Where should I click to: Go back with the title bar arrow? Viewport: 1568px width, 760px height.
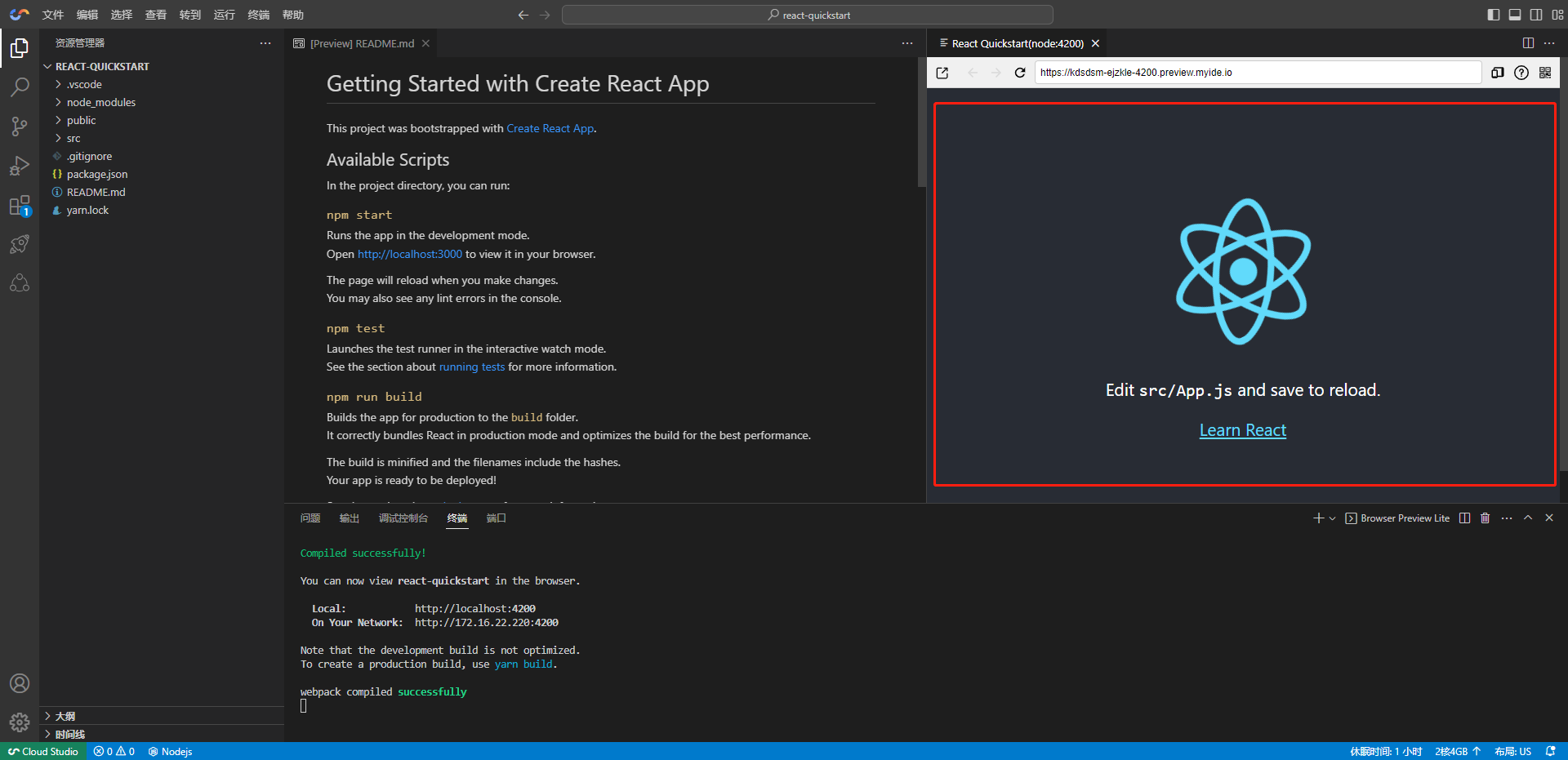coord(523,15)
